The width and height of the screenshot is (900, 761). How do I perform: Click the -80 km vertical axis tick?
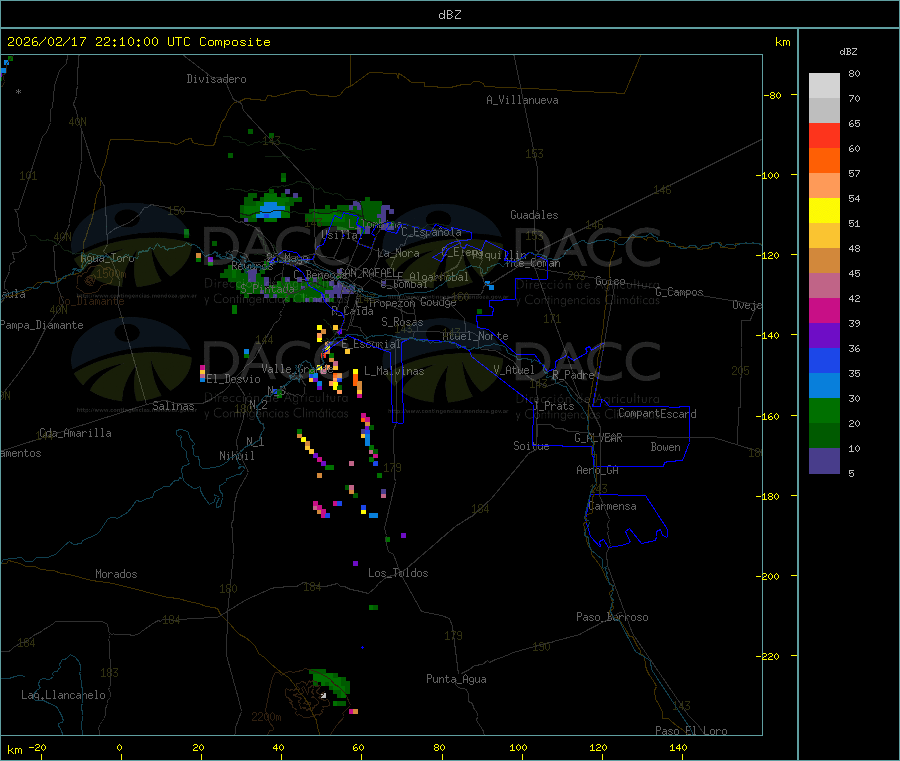pyautogui.click(x=771, y=95)
